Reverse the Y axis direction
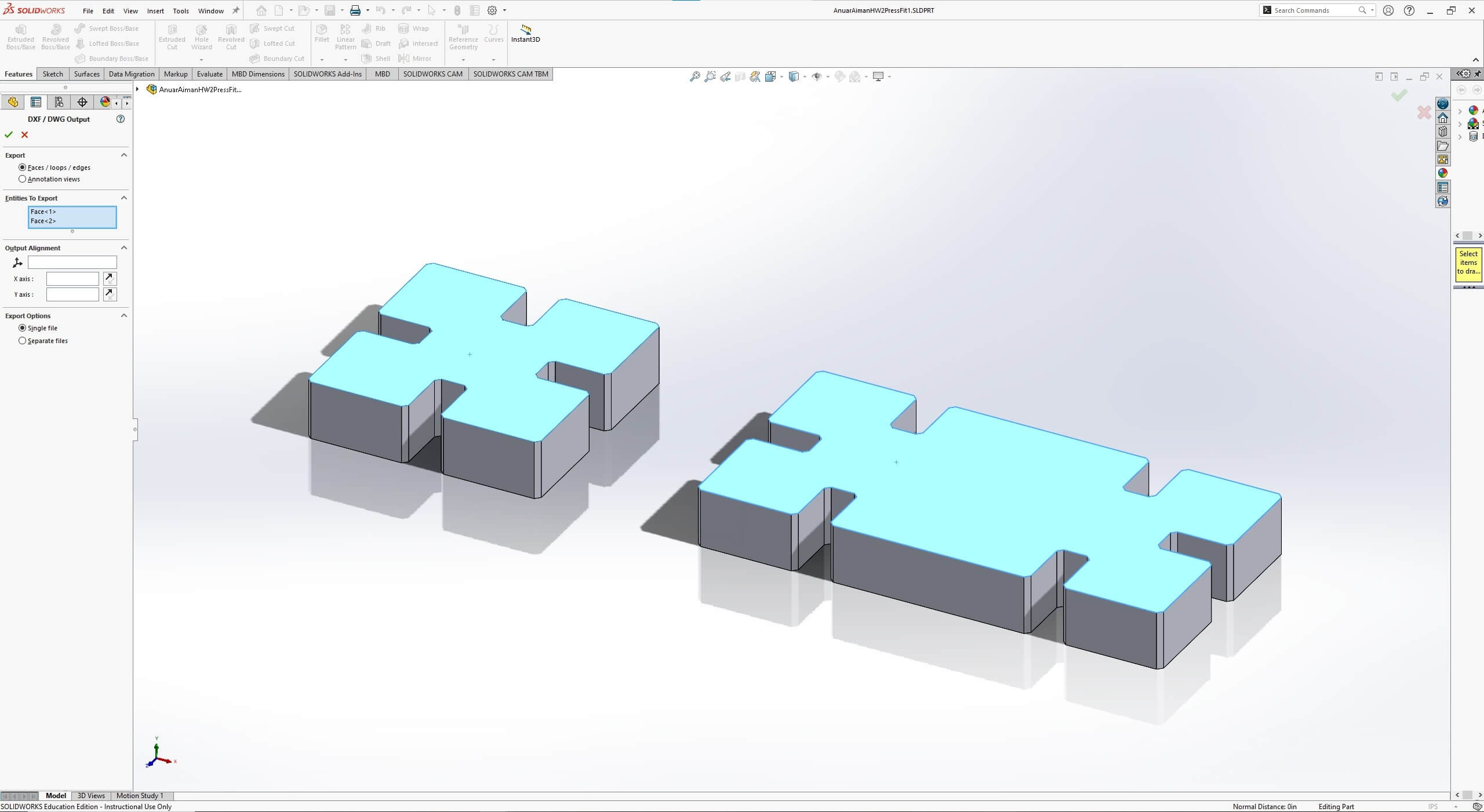Screen dimensions: 1484x812 pyautogui.click(x=110, y=294)
